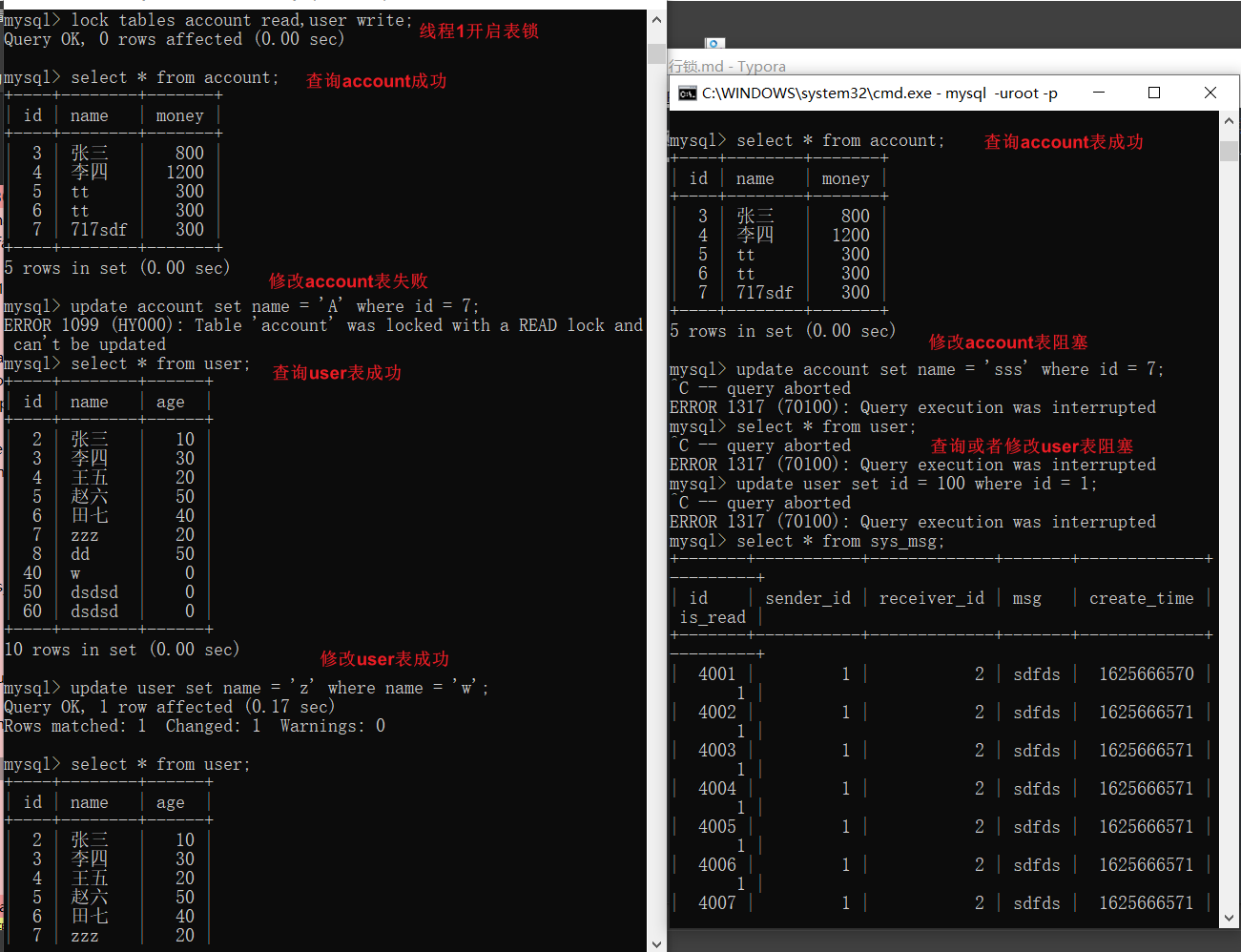Click receiver_id '2' in row 4004
The width and height of the screenshot is (1241, 952).
click(980, 789)
